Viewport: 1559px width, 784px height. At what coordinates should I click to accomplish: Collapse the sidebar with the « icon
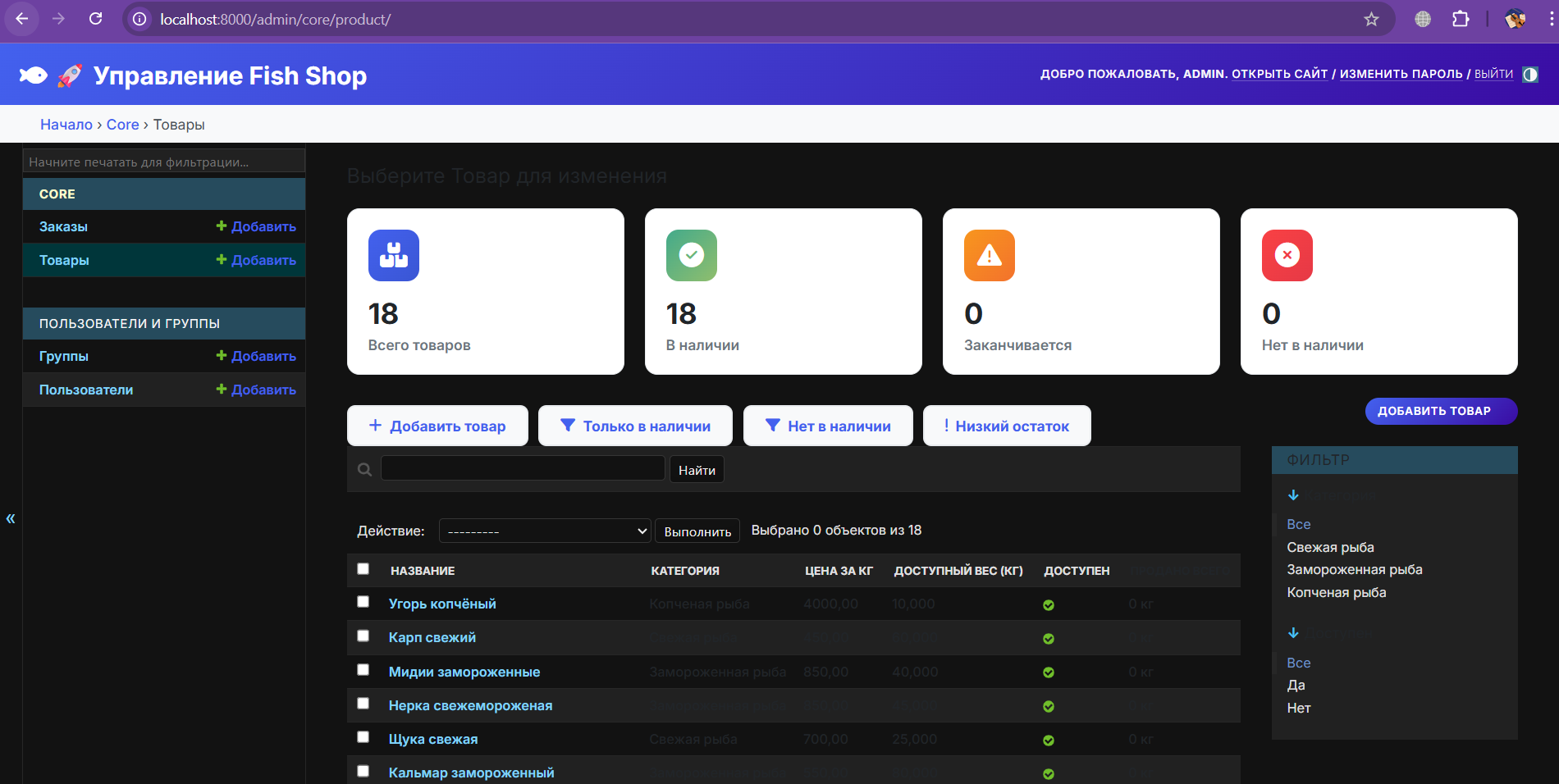click(x=11, y=518)
